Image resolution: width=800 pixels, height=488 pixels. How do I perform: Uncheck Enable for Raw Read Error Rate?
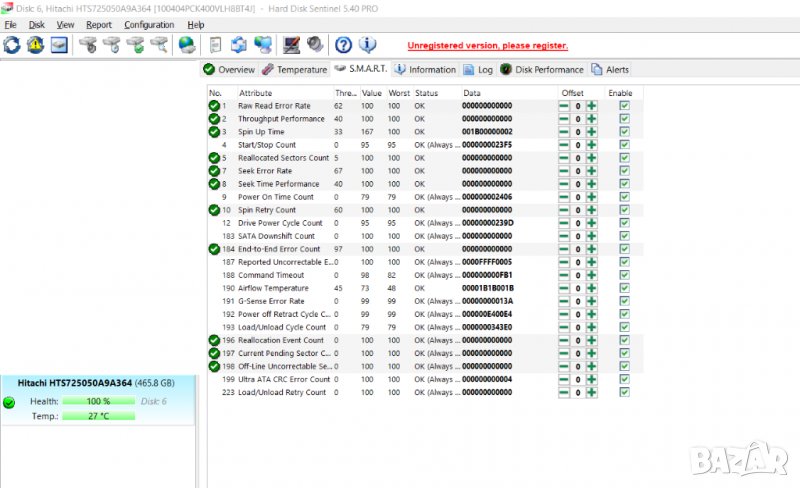pos(624,106)
